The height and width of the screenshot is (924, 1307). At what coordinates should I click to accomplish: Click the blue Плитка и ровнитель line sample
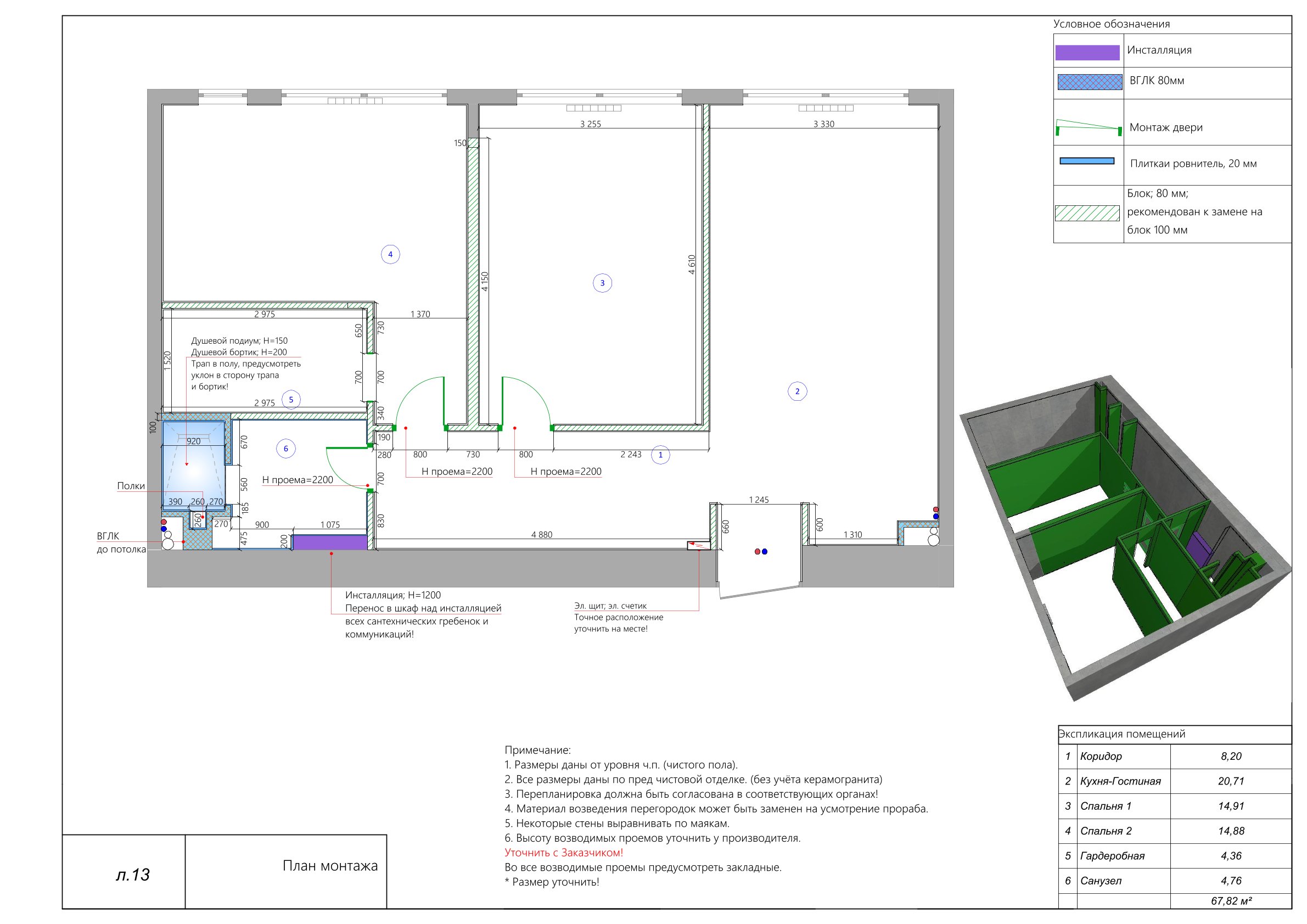(x=1087, y=161)
